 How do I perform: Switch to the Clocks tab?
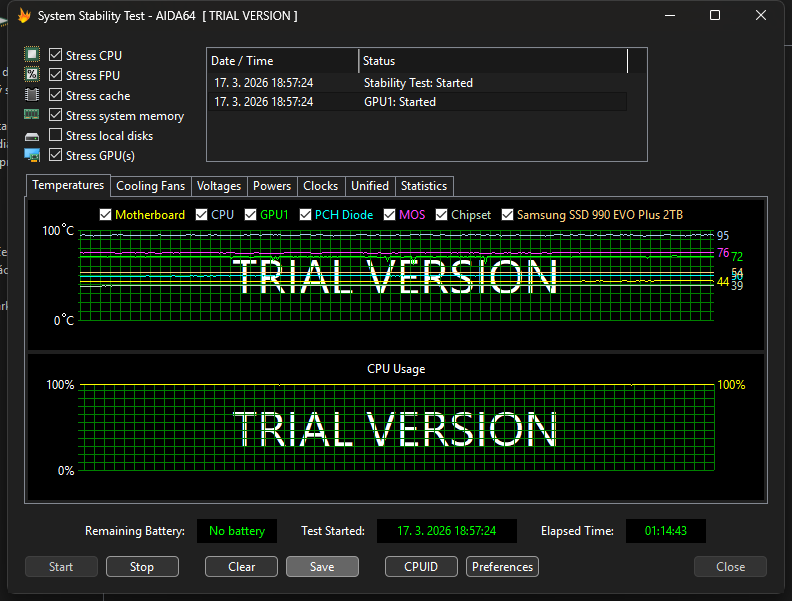tap(320, 186)
